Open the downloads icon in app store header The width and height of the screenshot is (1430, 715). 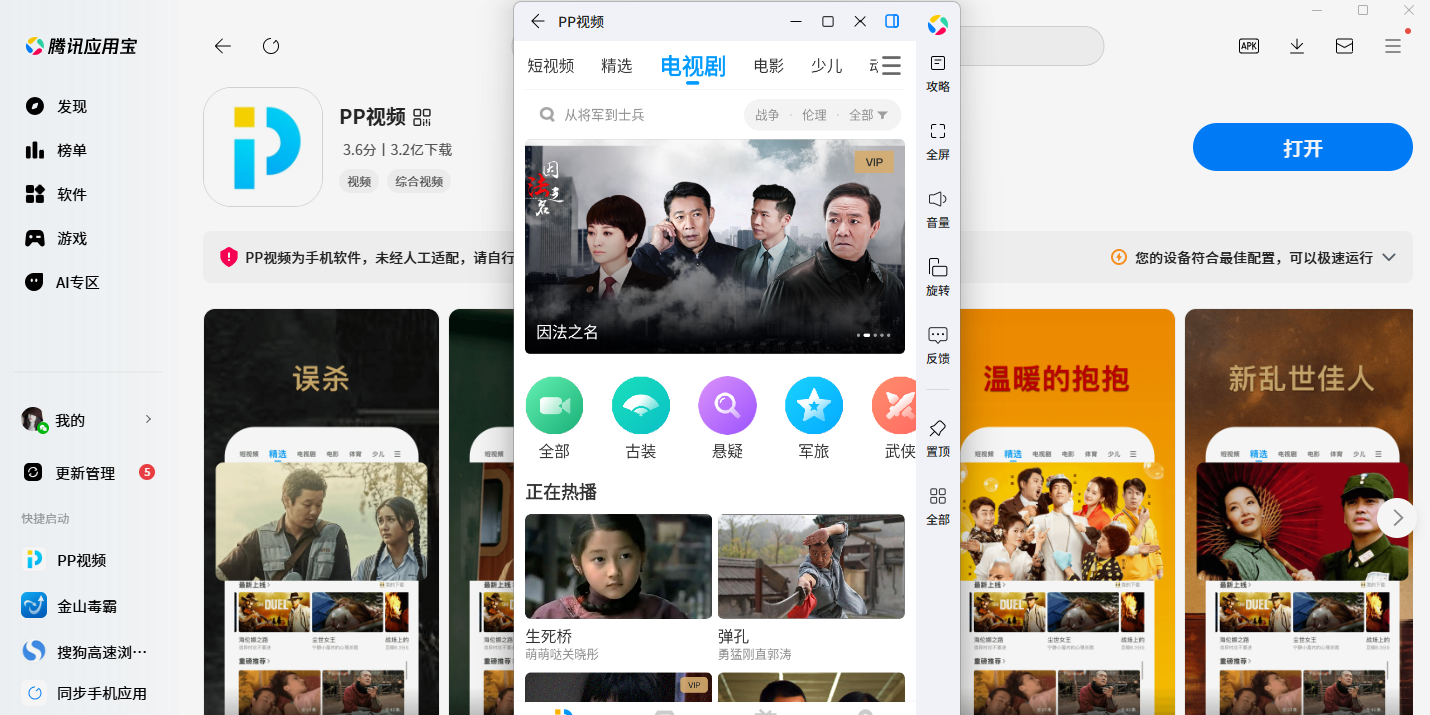pyautogui.click(x=1297, y=46)
